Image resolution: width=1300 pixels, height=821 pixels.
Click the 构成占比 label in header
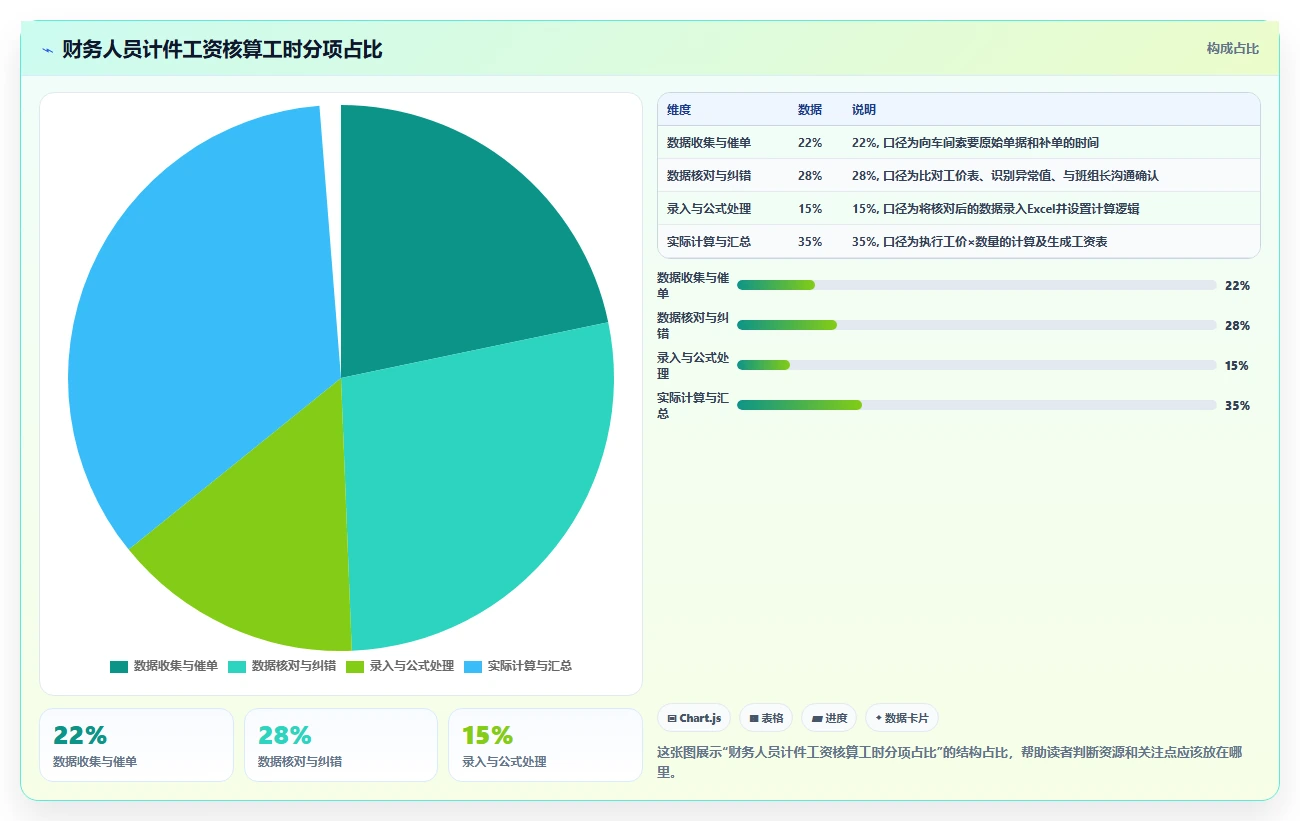(1232, 48)
